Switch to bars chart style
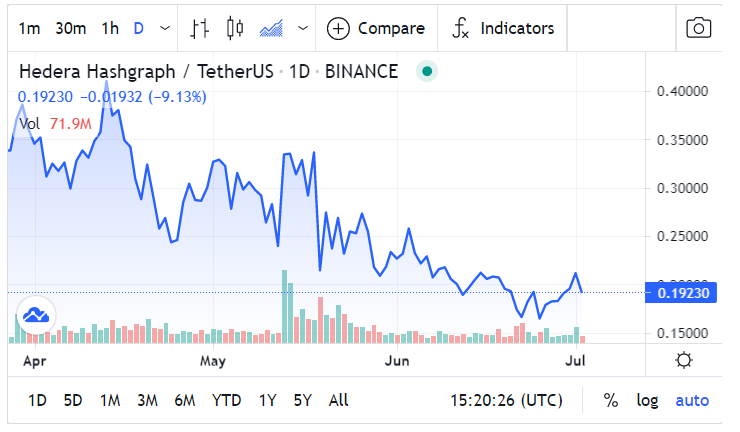Viewport: 740px width, 432px height. (x=200, y=28)
